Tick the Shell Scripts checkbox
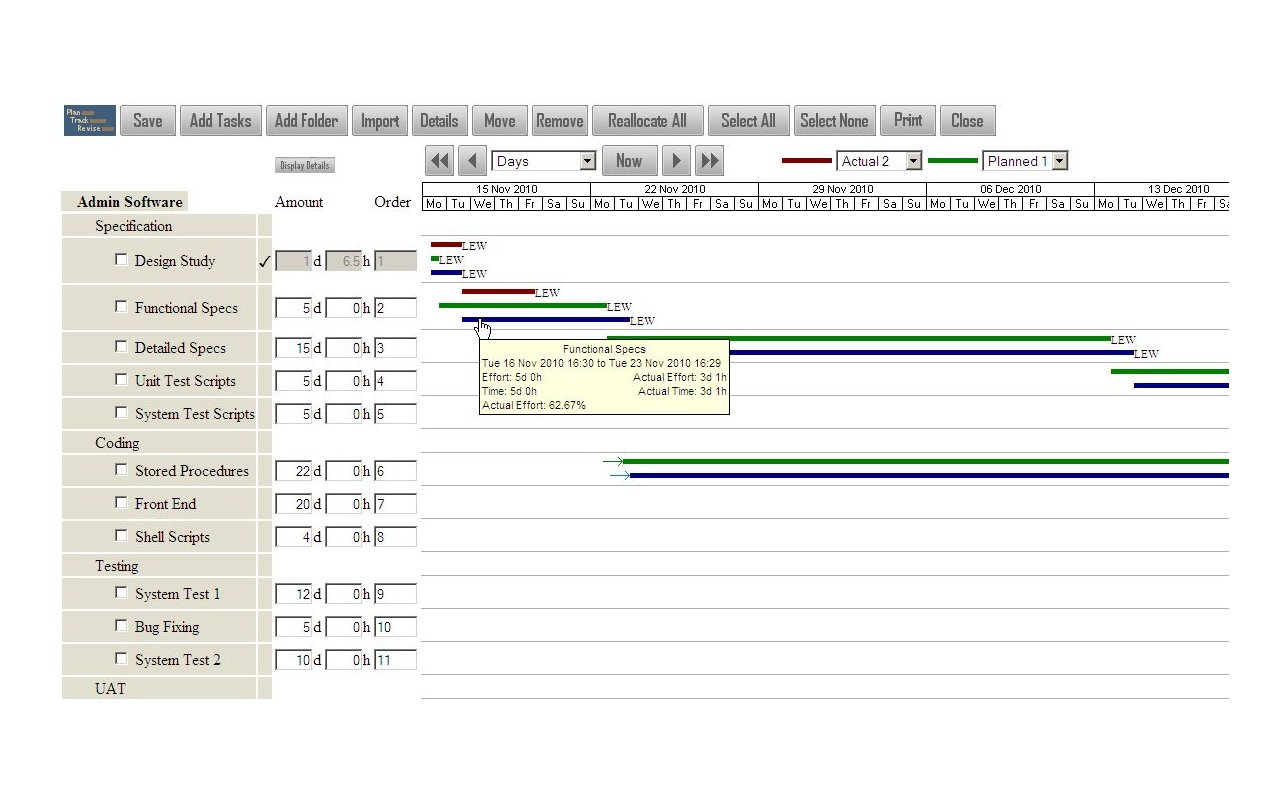This screenshot has height=800, width=1280. point(121,536)
